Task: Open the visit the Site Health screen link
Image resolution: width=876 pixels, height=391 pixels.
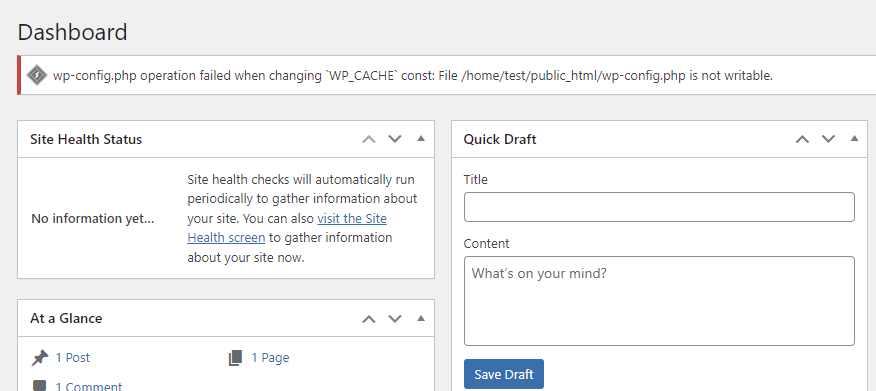Action: 287,228
